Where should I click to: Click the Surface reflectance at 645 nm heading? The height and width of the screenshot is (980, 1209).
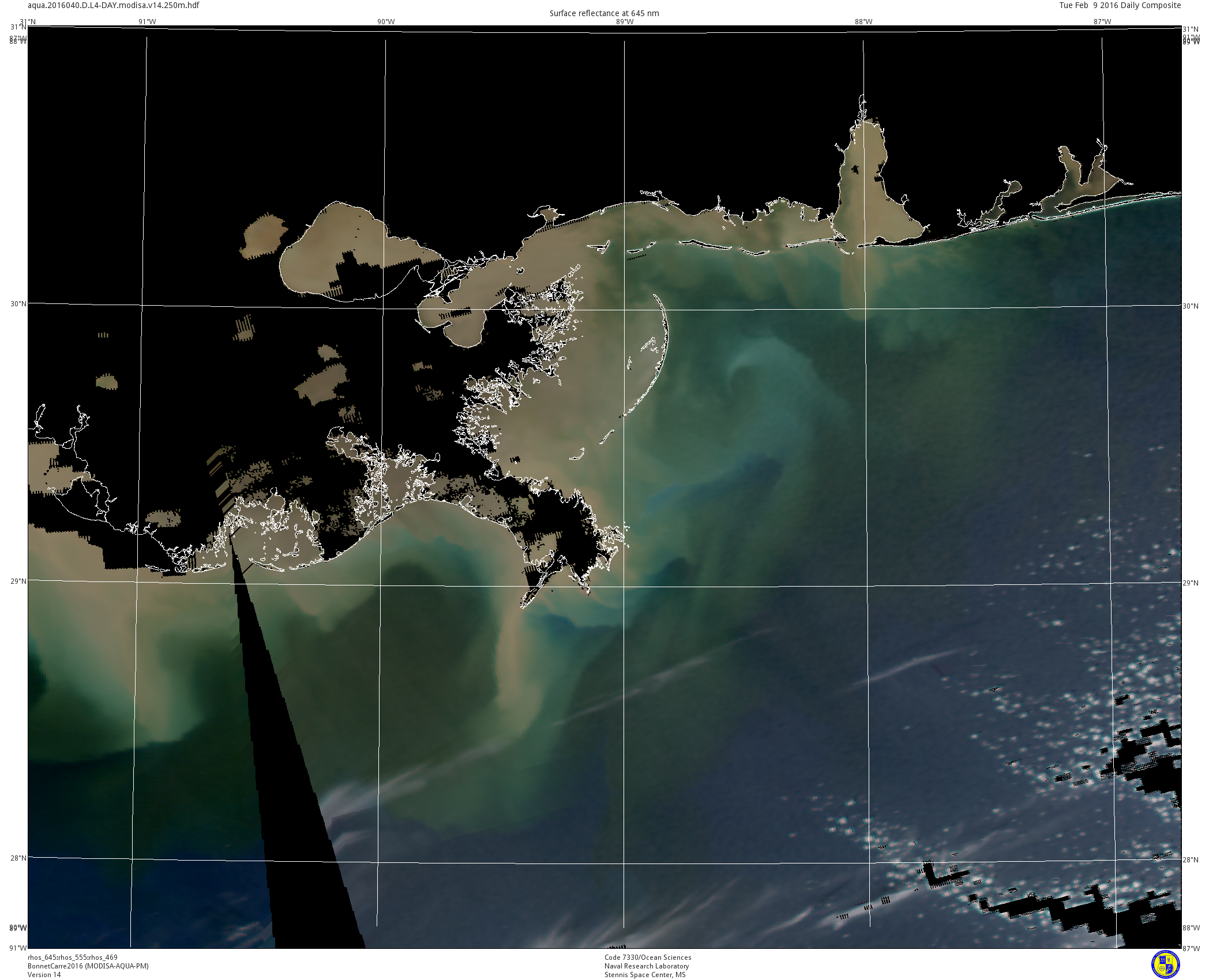[x=604, y=13]
